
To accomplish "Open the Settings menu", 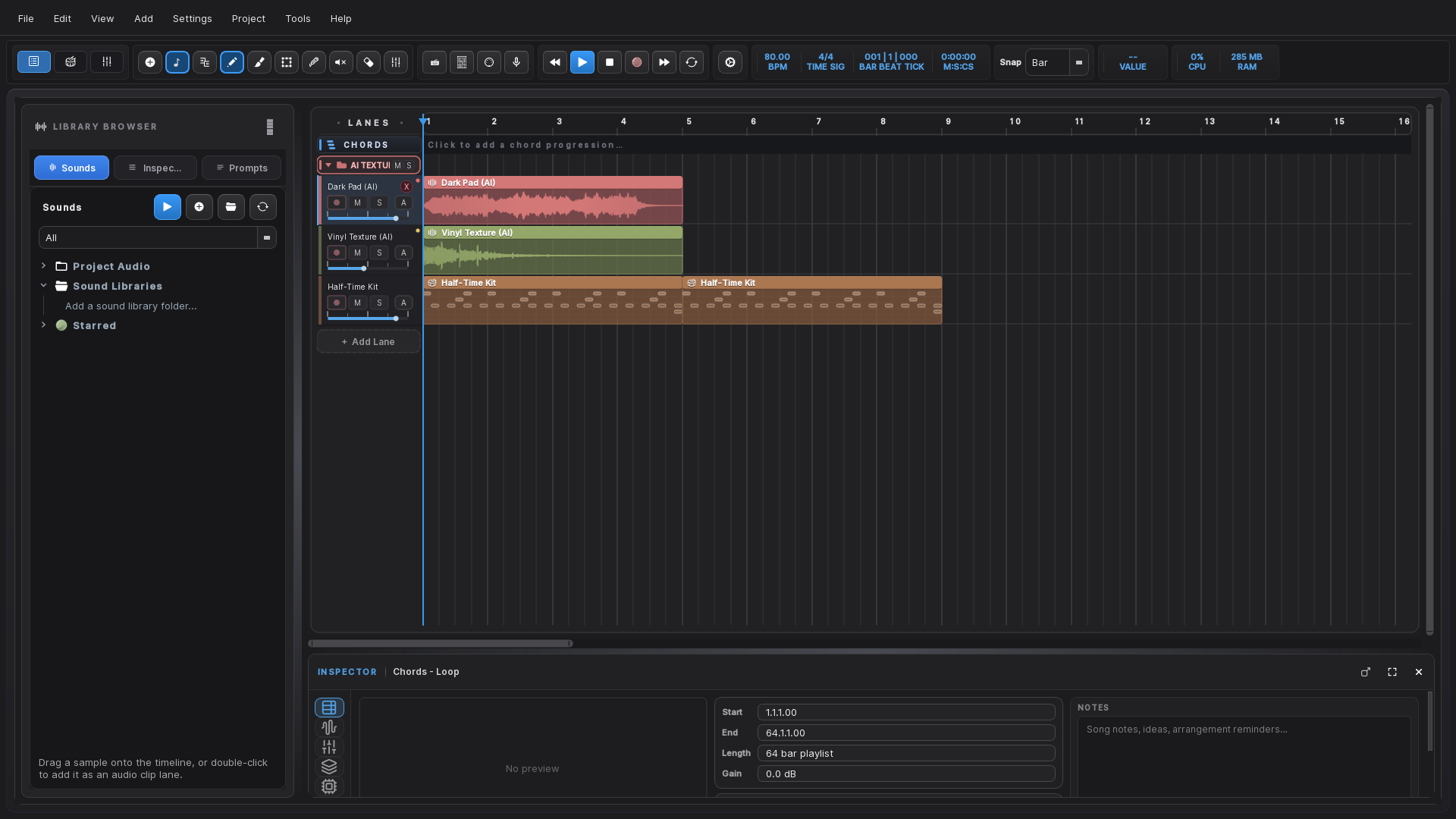I will 192,18.
